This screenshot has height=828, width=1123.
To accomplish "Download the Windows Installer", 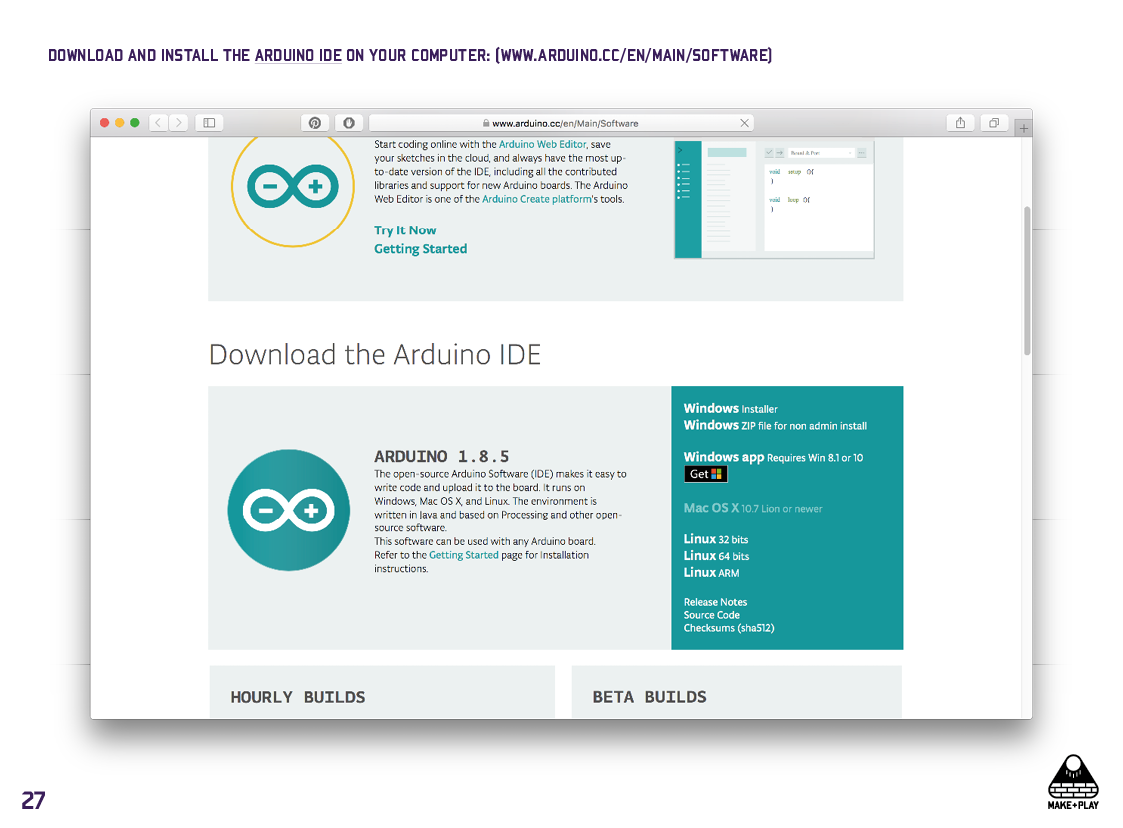I will tap(731, 408).
